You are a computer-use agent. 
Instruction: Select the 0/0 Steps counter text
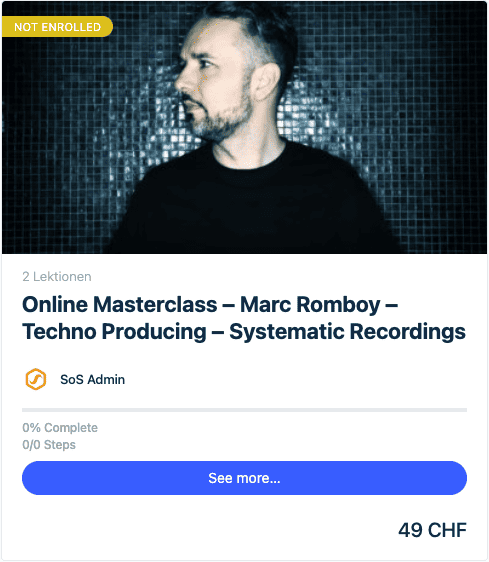click(49, 445)
